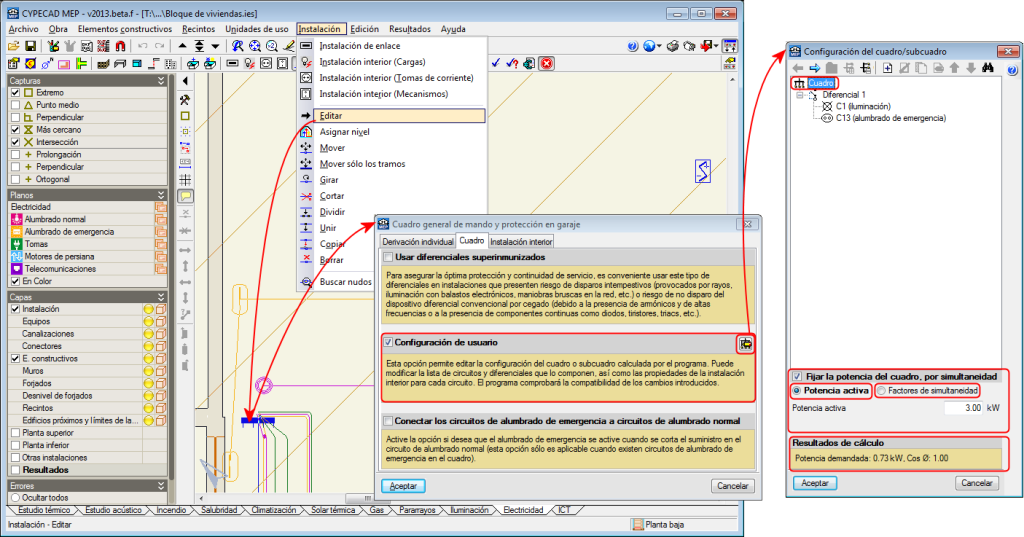Collapse the Errores panel

161,486
